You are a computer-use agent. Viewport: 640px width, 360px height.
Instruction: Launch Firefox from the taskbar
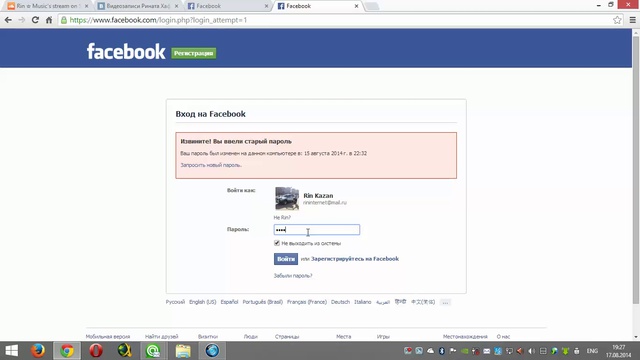(x=38, y=351)
